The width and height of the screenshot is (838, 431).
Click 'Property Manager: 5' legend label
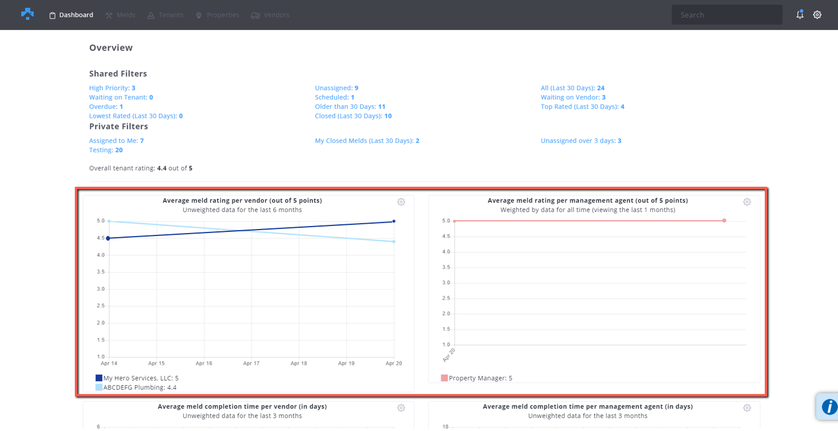coord(480,378)
